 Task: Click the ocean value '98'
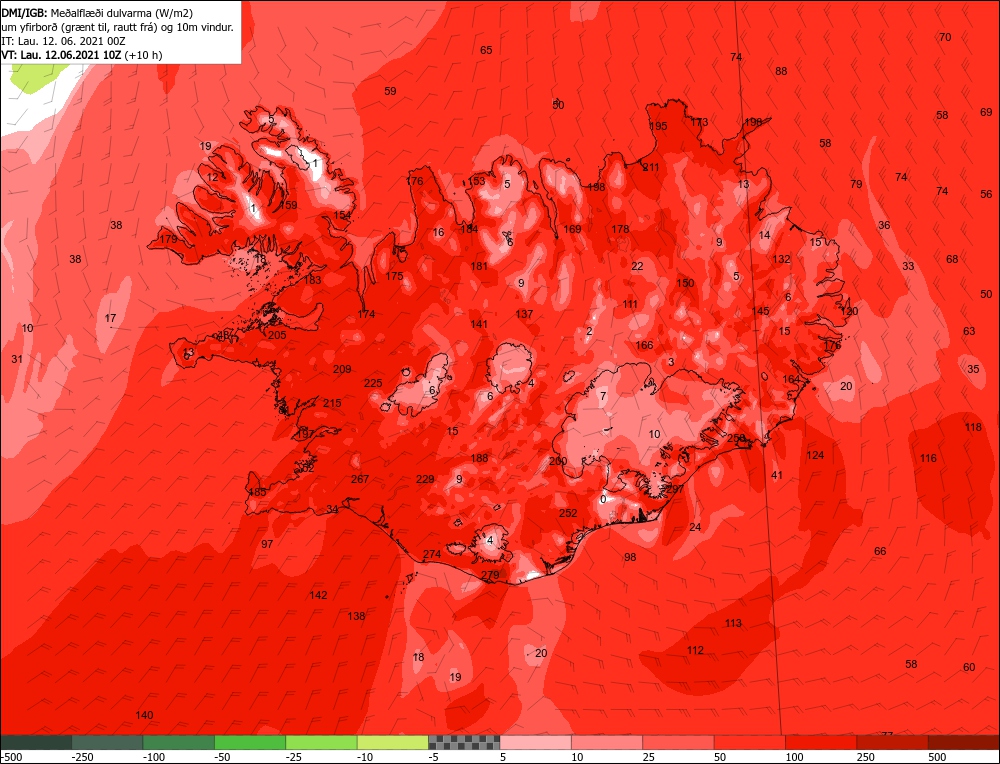pyautogui.click(x=630, y=557)
